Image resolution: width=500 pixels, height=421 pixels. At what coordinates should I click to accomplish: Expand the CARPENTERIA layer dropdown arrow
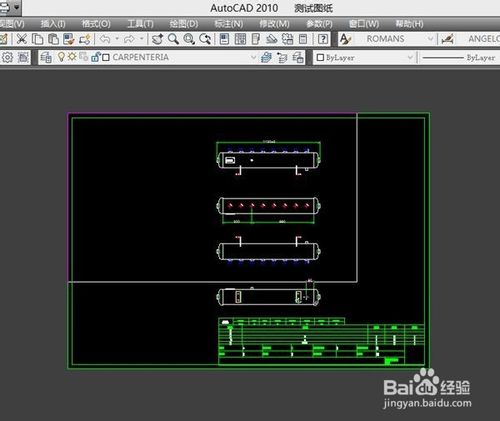click(253, 57)
